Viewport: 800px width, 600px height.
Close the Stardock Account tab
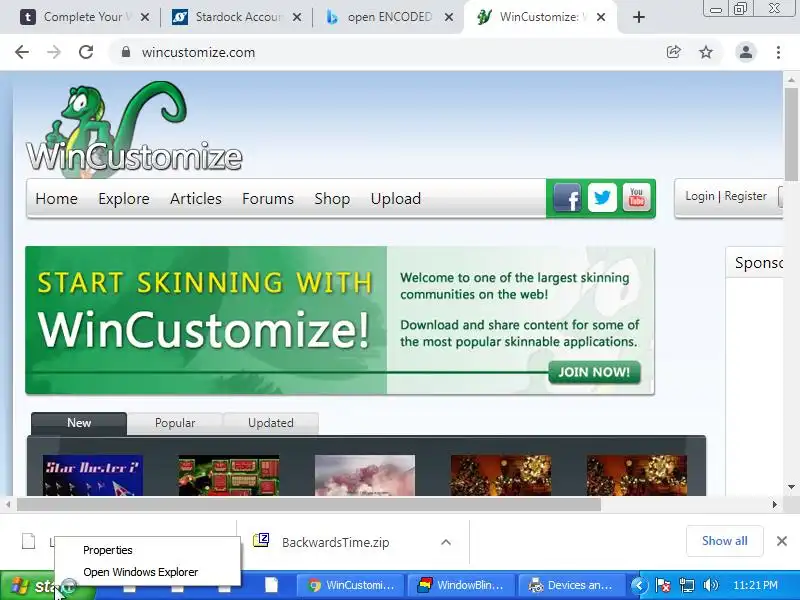[297, 17]
